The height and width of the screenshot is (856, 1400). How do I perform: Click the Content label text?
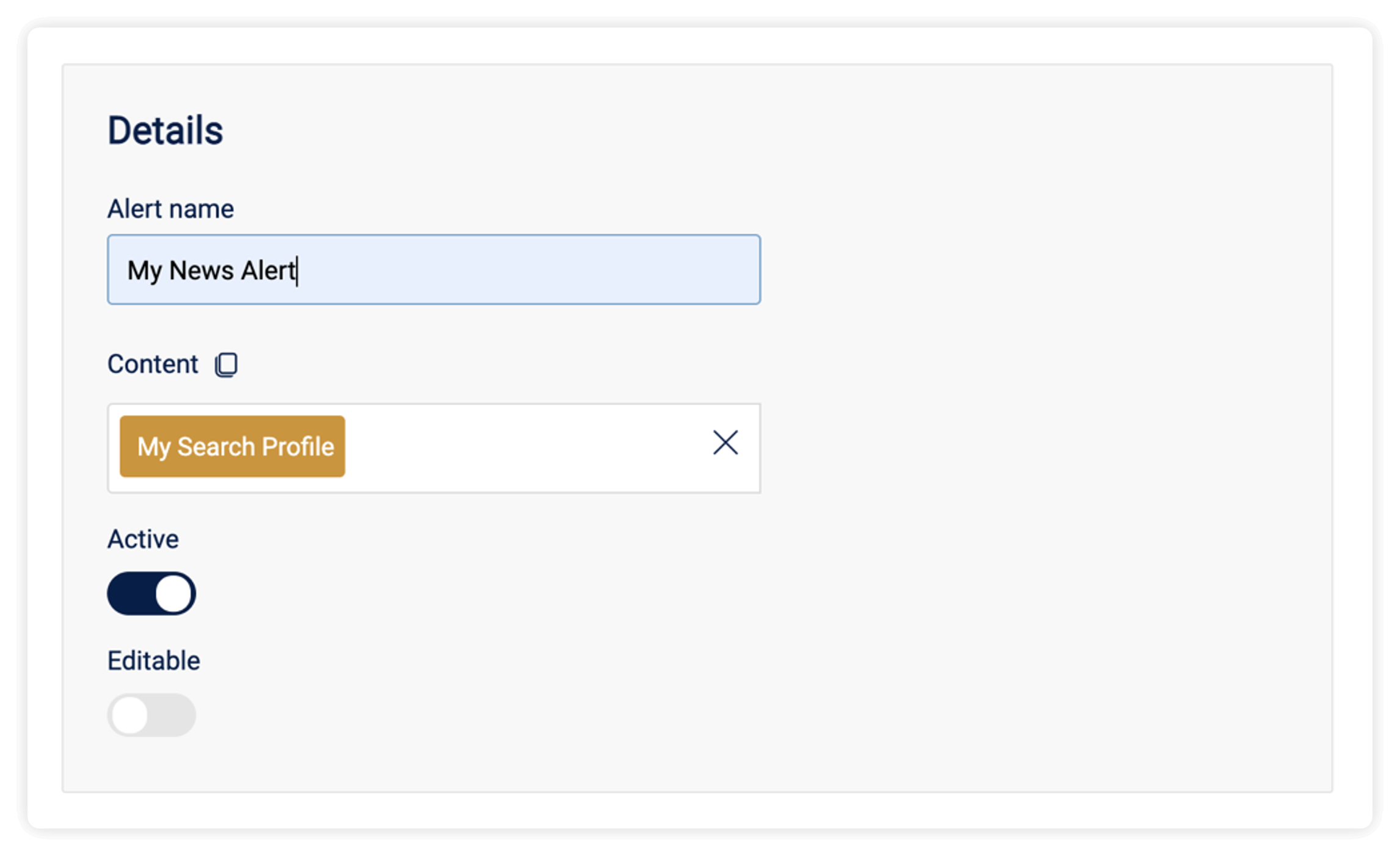[x=153, y=364]
